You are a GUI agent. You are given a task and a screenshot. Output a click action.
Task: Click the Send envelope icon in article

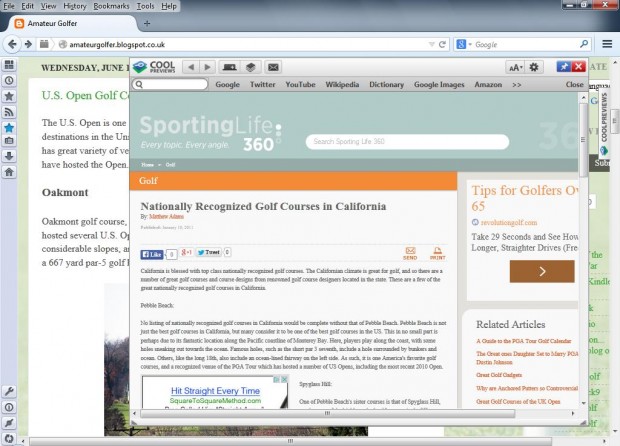coord(410,253)
